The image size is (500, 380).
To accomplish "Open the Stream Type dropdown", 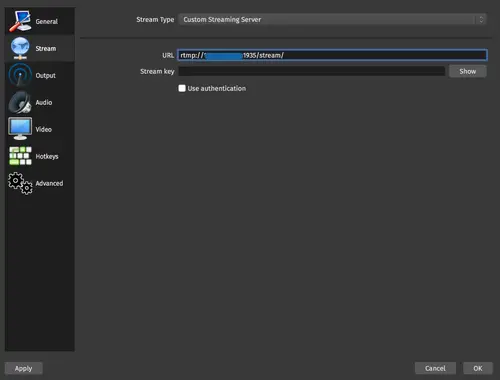I will click(x=332, y=19).
